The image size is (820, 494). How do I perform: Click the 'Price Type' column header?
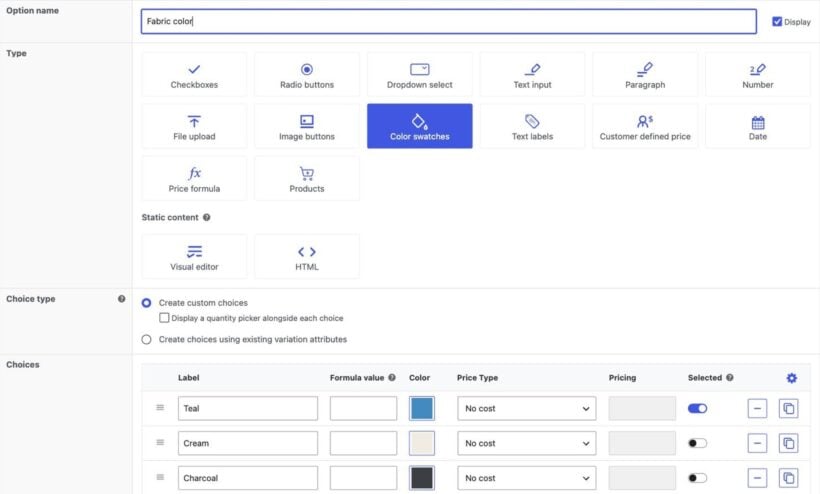(477, 377)
